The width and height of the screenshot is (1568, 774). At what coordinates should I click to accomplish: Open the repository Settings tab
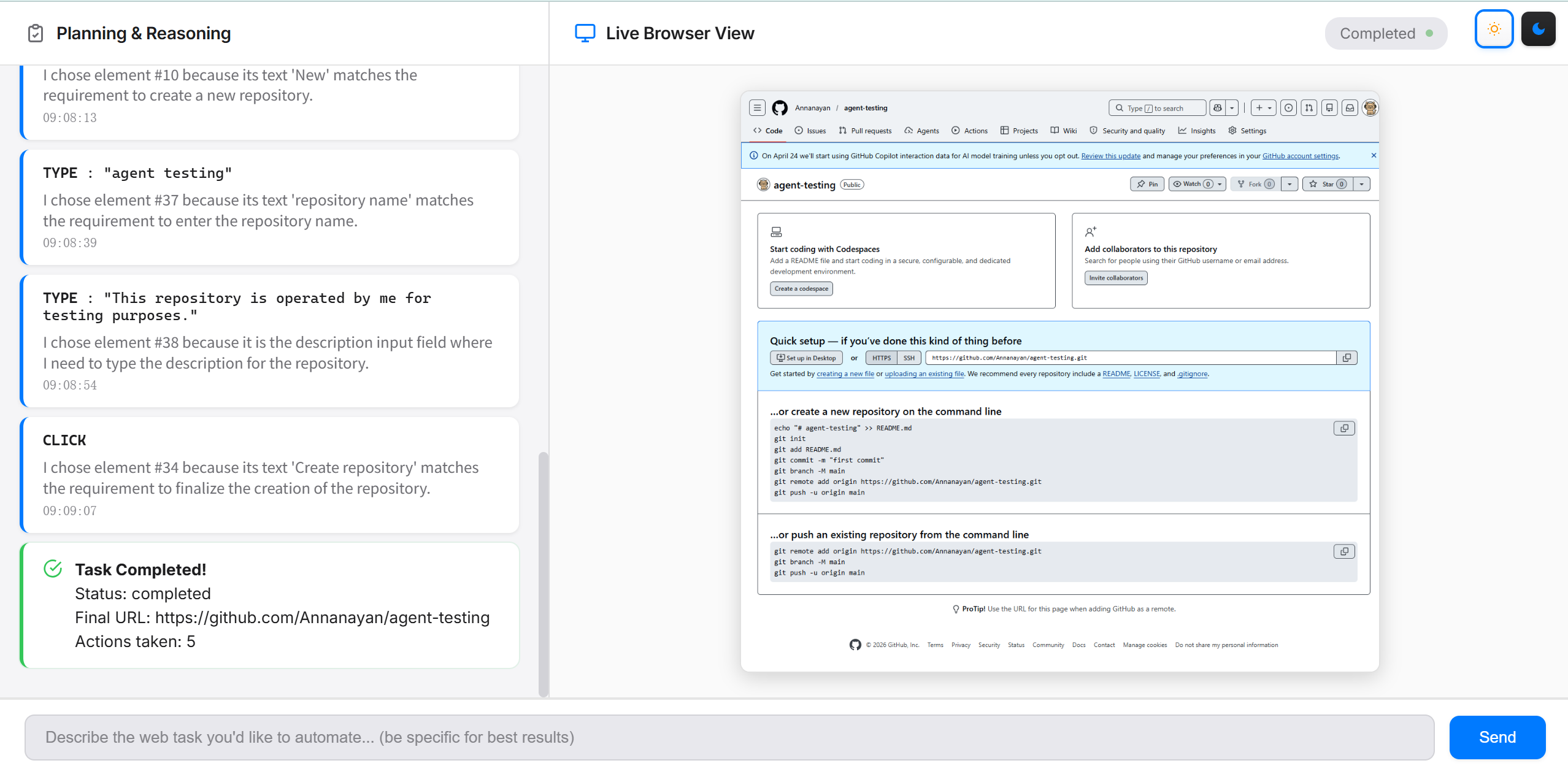1247,131
